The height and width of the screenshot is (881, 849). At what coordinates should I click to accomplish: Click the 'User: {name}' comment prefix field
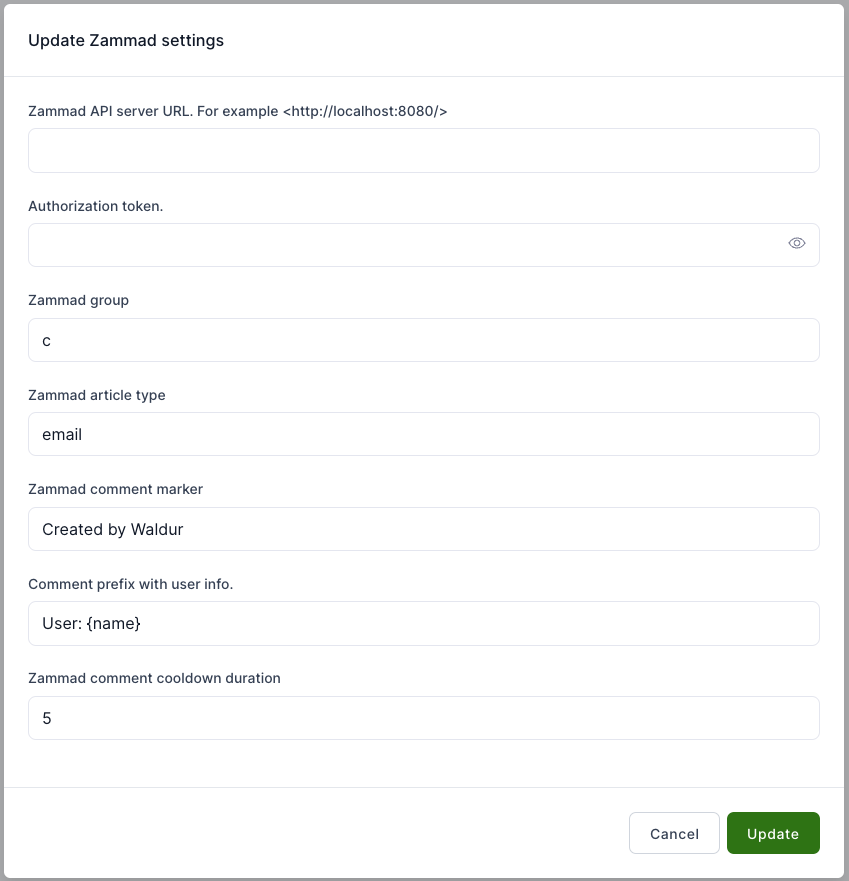423,623
